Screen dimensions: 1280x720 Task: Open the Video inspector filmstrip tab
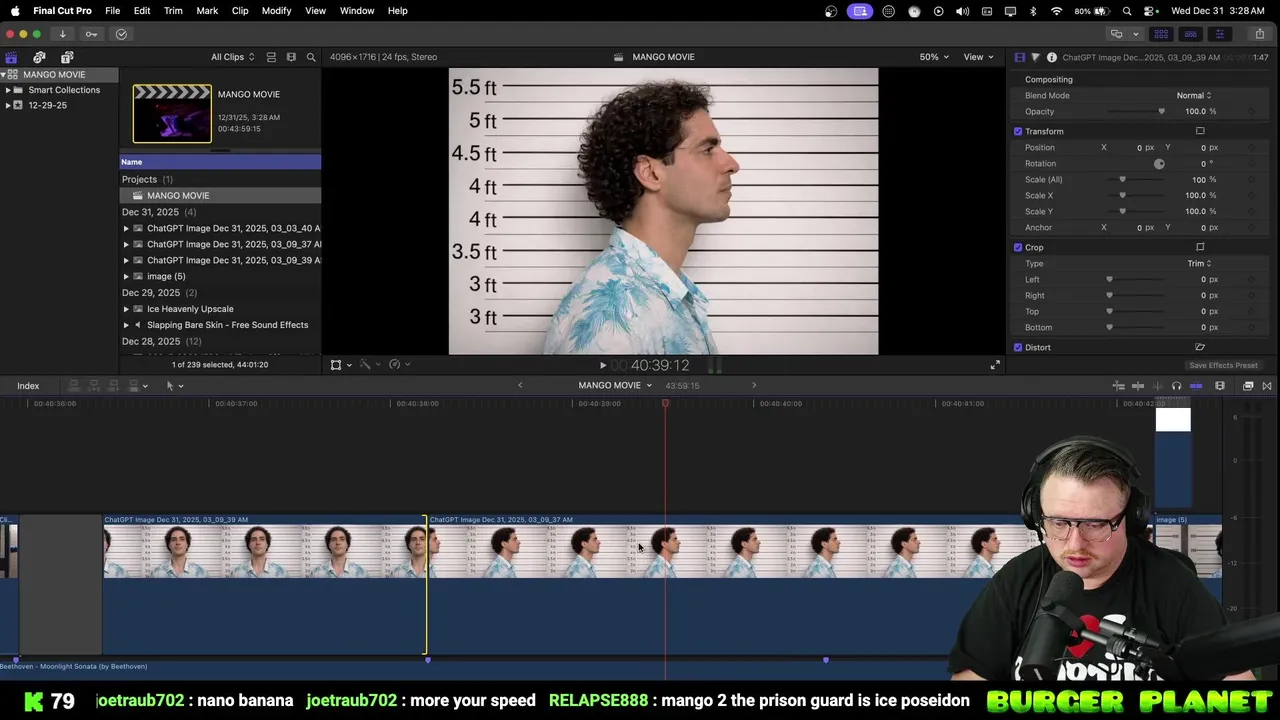click(1019, 57)
